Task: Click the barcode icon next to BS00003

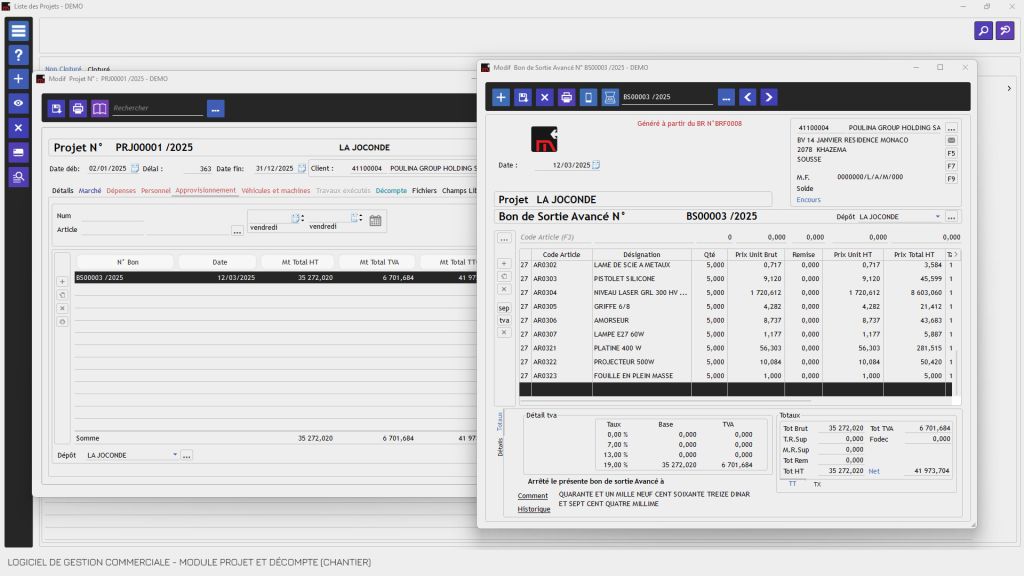Action: point(612,97)
